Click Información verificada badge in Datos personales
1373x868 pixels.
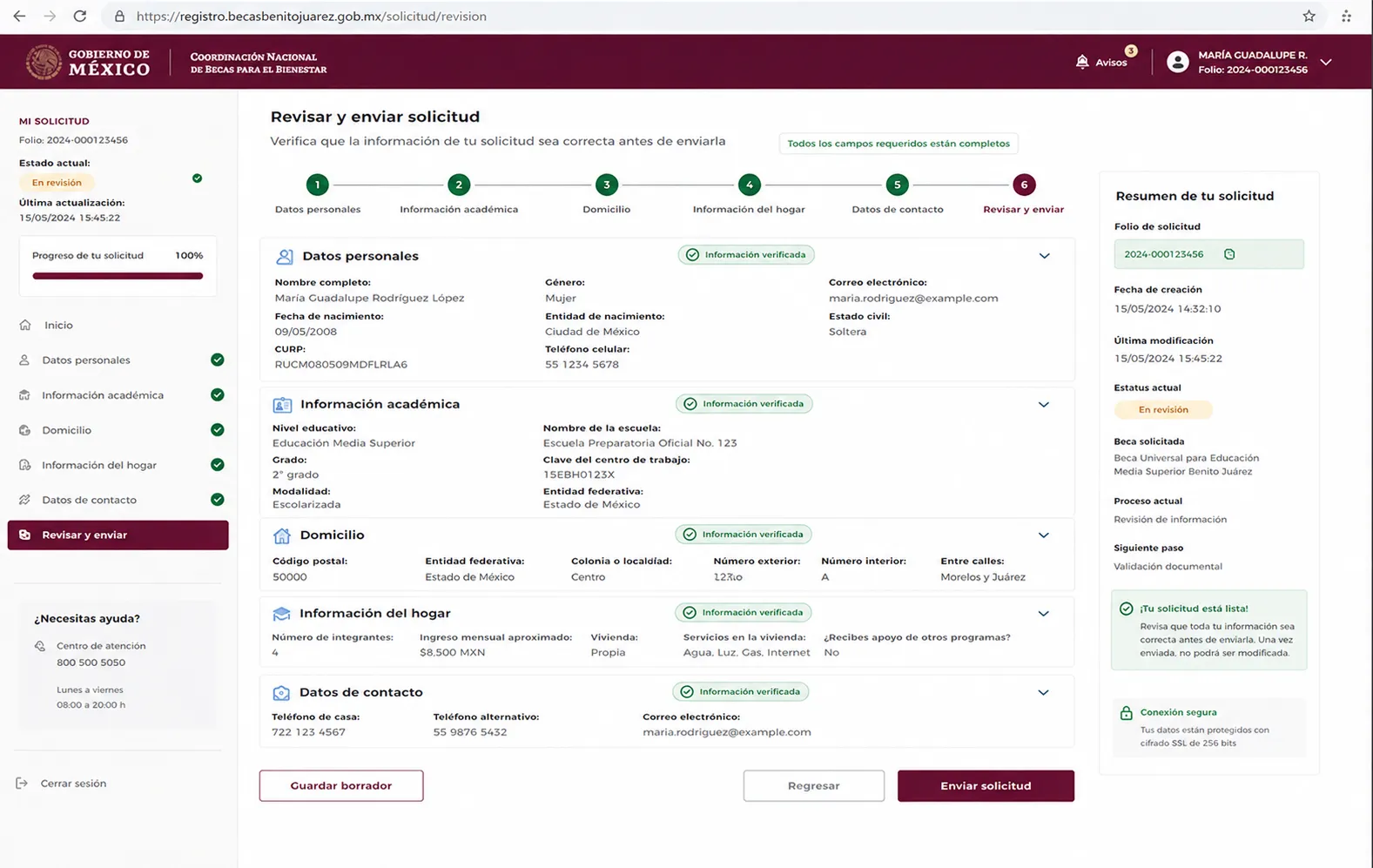point(746,255)
